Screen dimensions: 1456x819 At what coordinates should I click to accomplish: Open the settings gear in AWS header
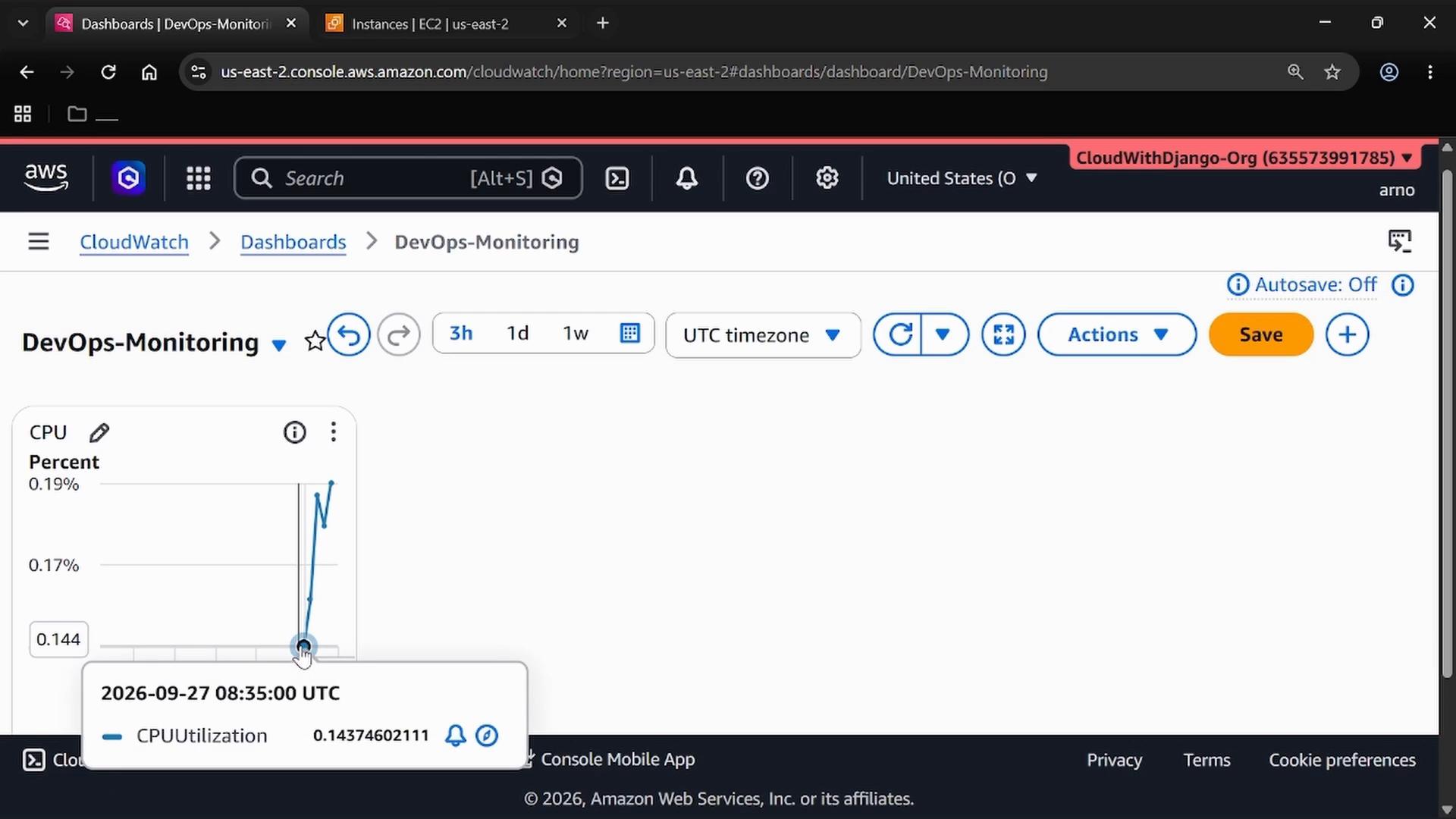[x=827, y=178]
